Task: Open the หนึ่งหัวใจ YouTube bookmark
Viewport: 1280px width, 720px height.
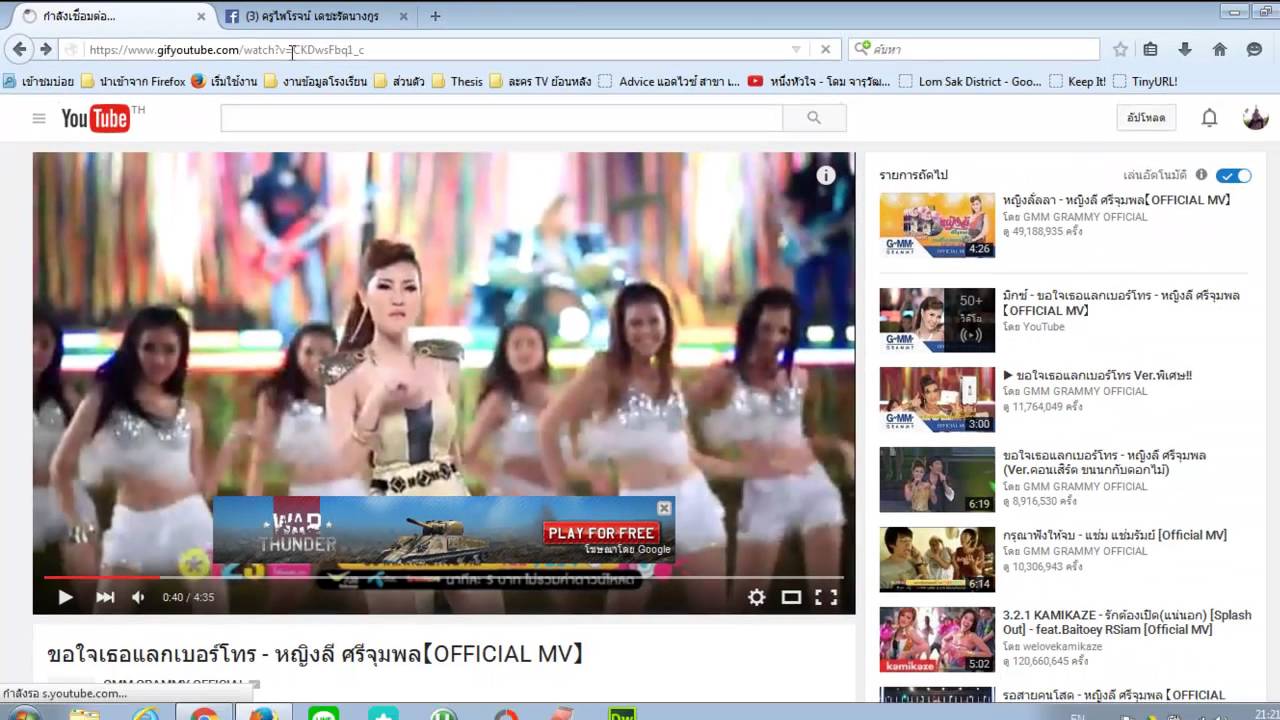Action: click(x=819, y=81)
